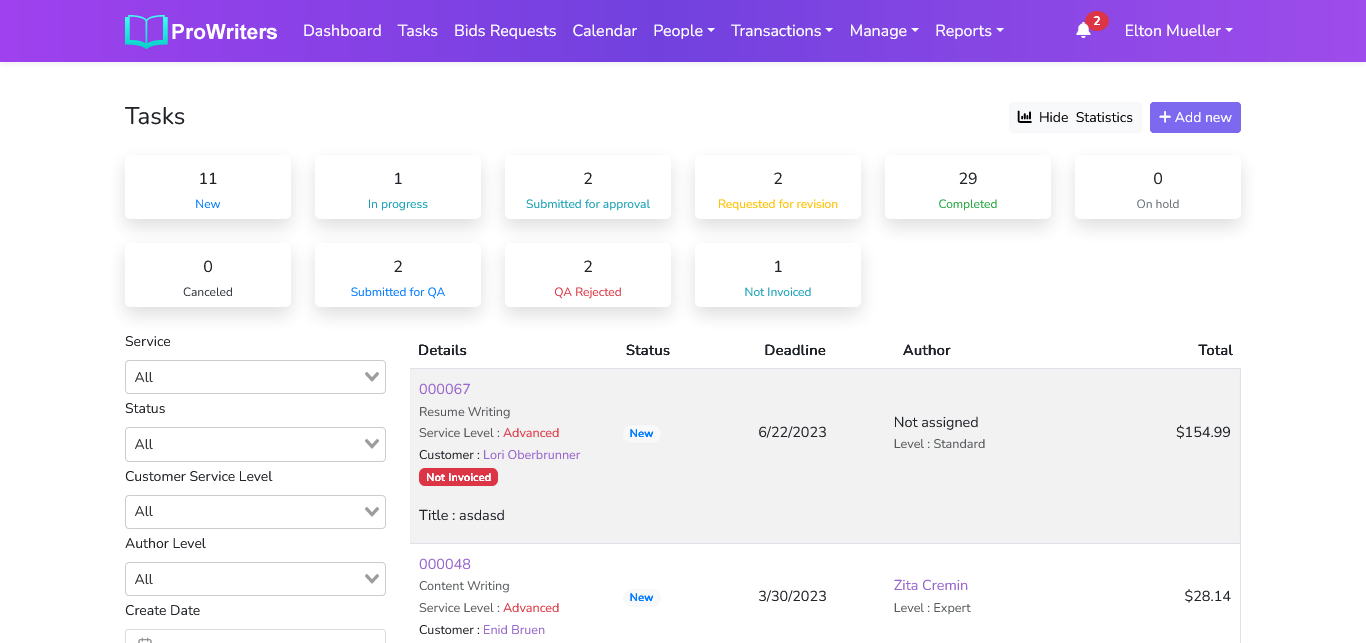
Task: Click the Add new task button
Action: 1195,117
